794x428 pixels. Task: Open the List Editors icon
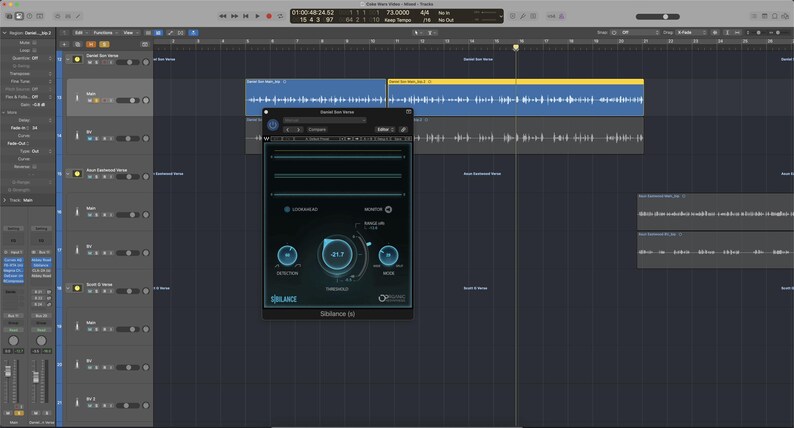coord(754,16)
